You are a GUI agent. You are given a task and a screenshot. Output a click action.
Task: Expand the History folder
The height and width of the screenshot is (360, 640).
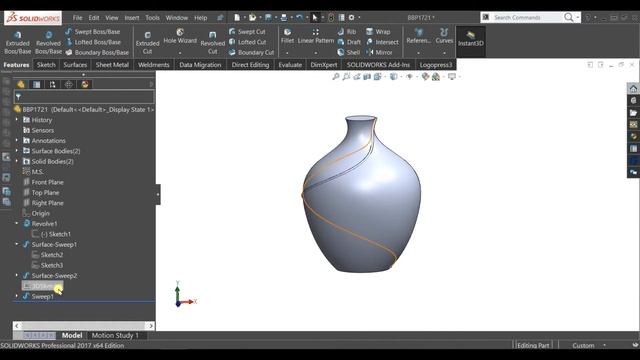click(17, 120)
